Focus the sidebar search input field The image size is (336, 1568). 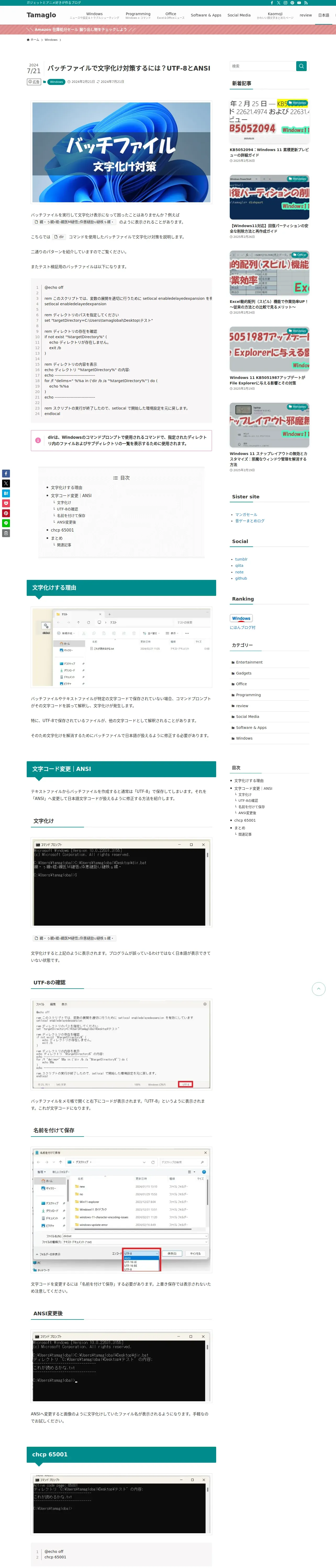(x=263, y=66)
